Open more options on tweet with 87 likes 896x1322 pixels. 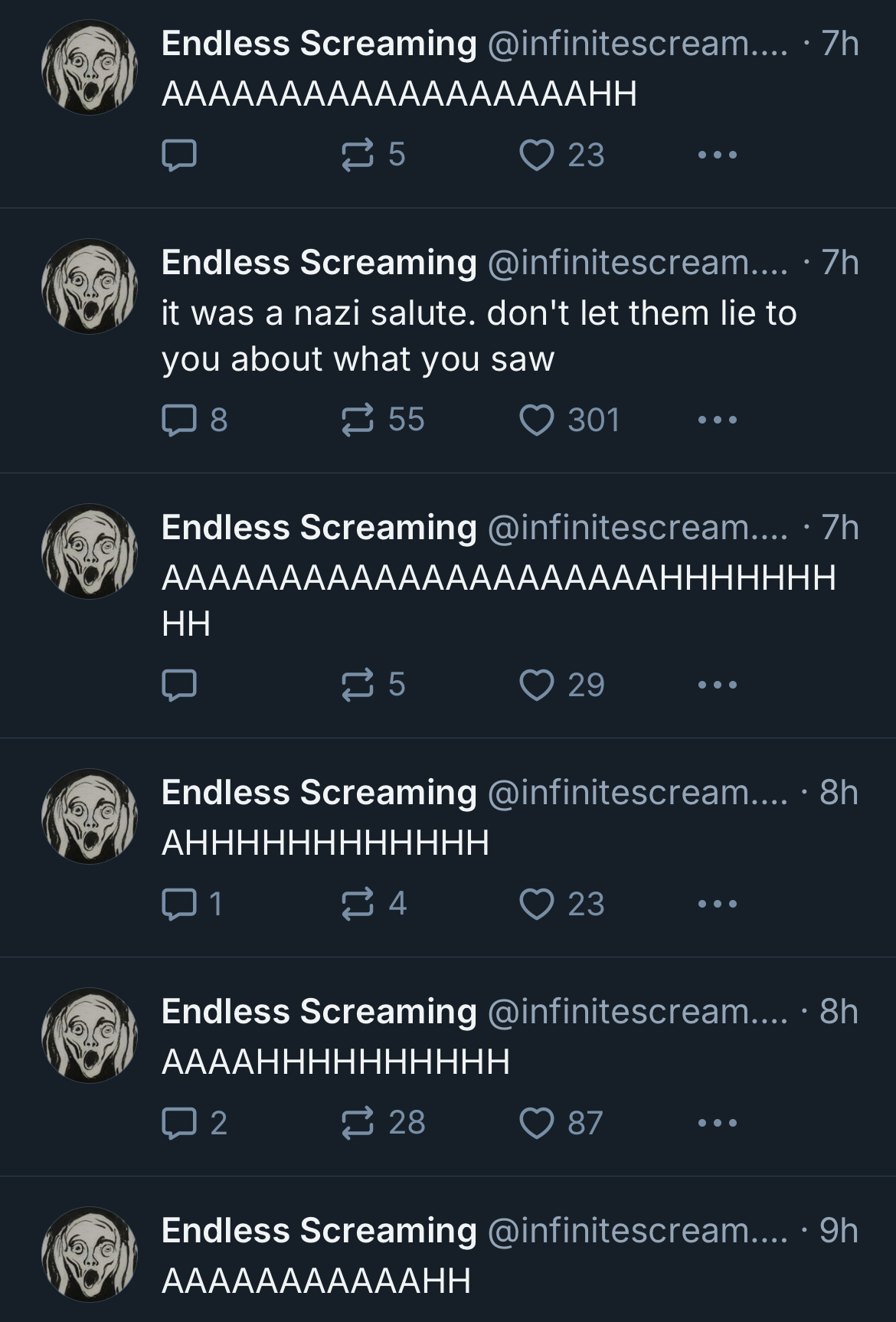(x=718, y=1123)
